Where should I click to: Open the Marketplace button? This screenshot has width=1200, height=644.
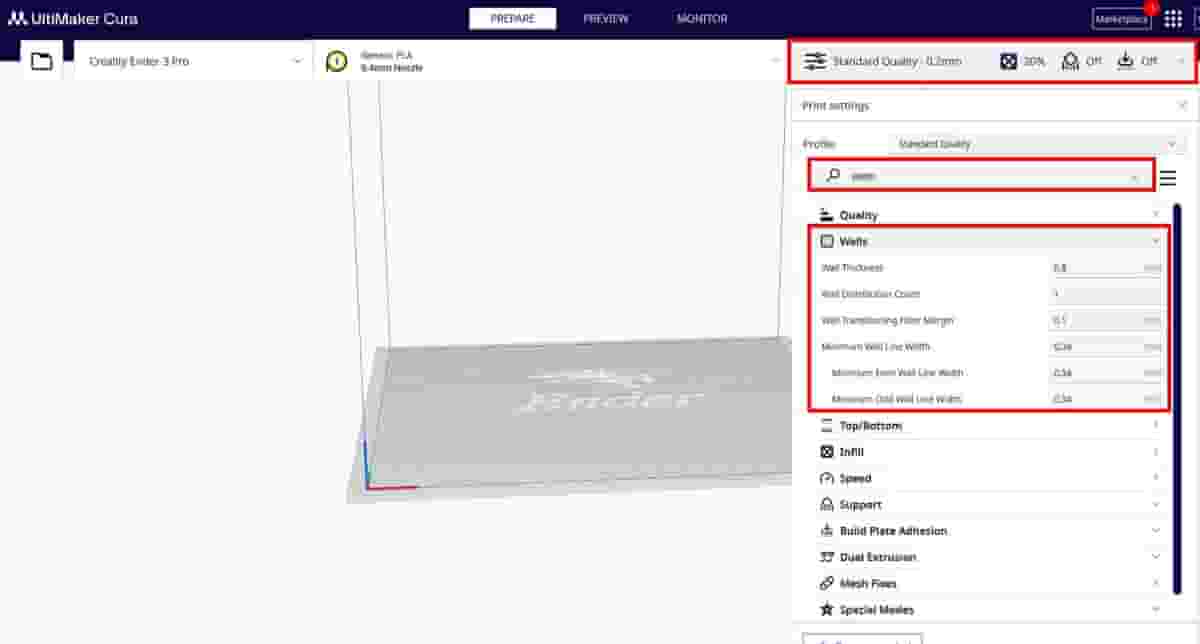tap(1121, 19)
